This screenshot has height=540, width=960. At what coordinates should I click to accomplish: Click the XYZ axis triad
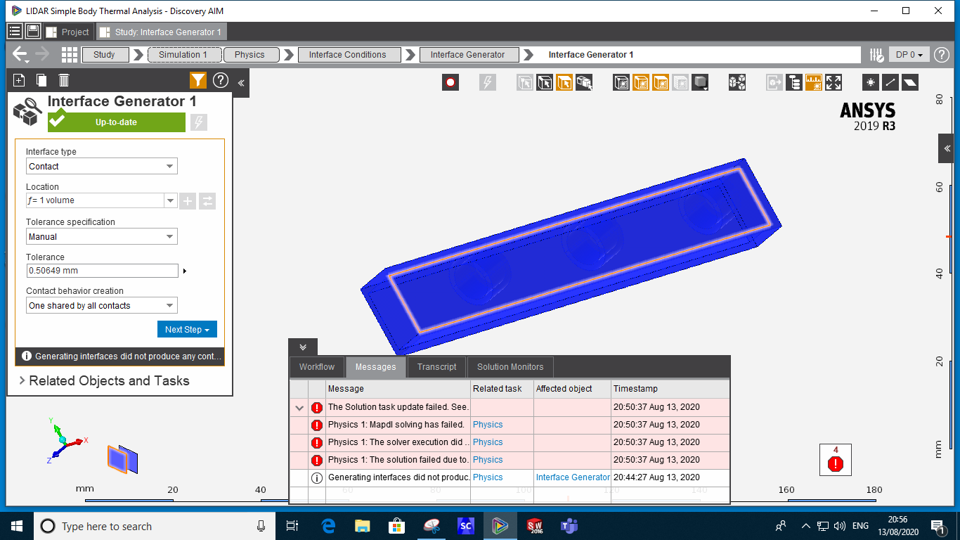coord(64,440)
